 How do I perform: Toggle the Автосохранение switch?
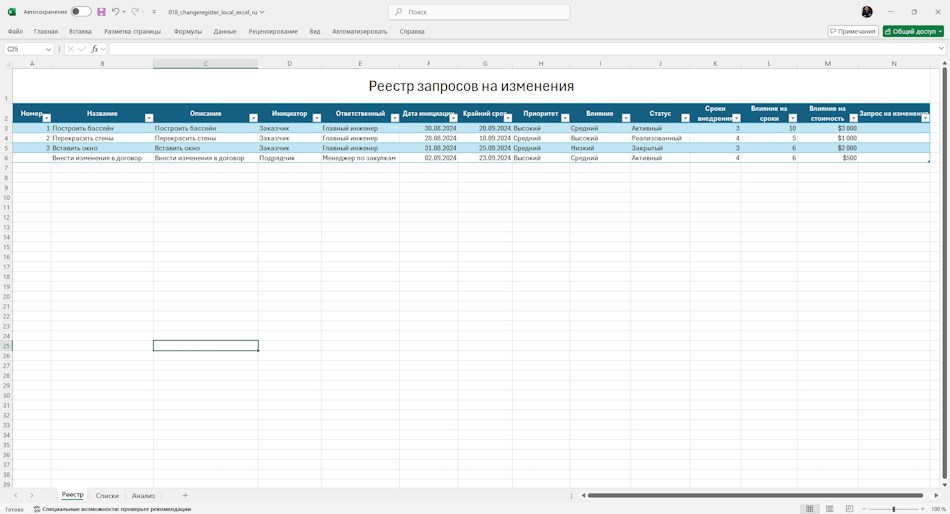coord(81,12)
